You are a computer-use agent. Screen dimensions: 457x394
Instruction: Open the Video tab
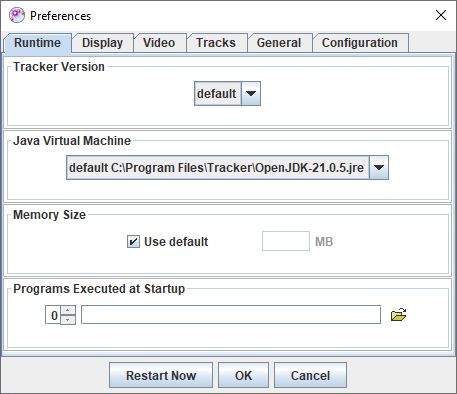[159, 43]
